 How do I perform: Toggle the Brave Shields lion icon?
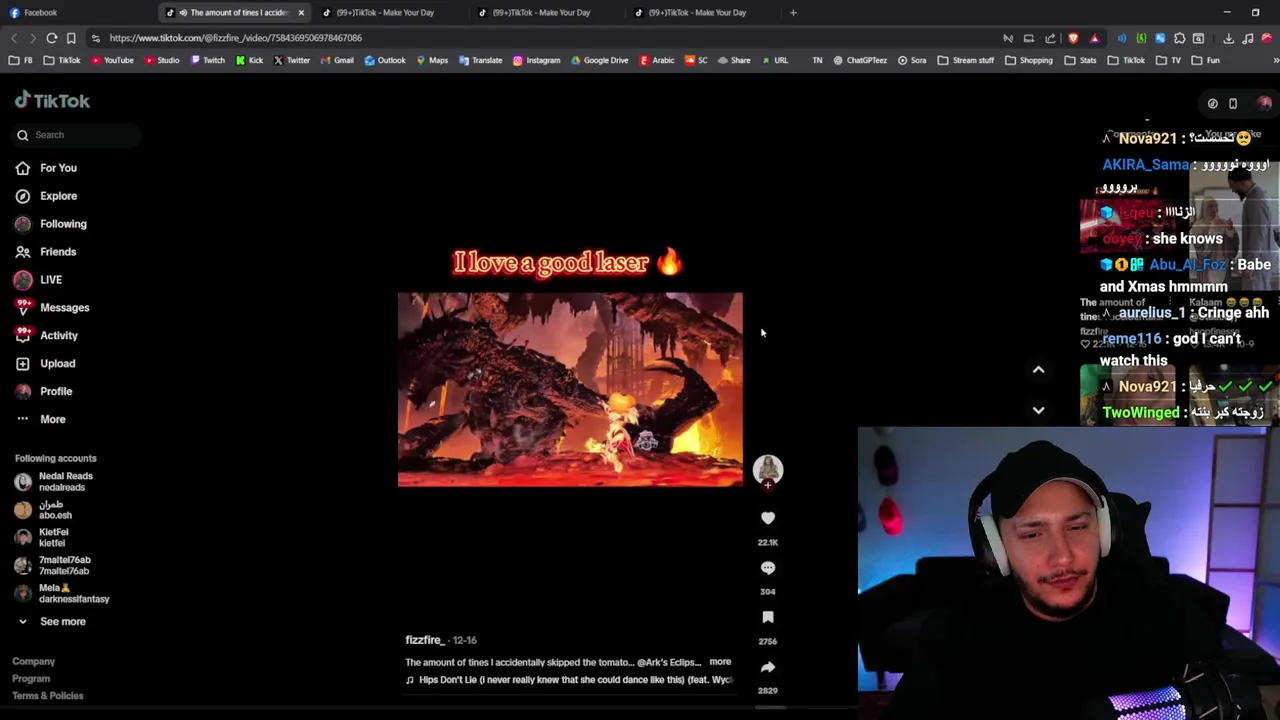click(1073, 38)
